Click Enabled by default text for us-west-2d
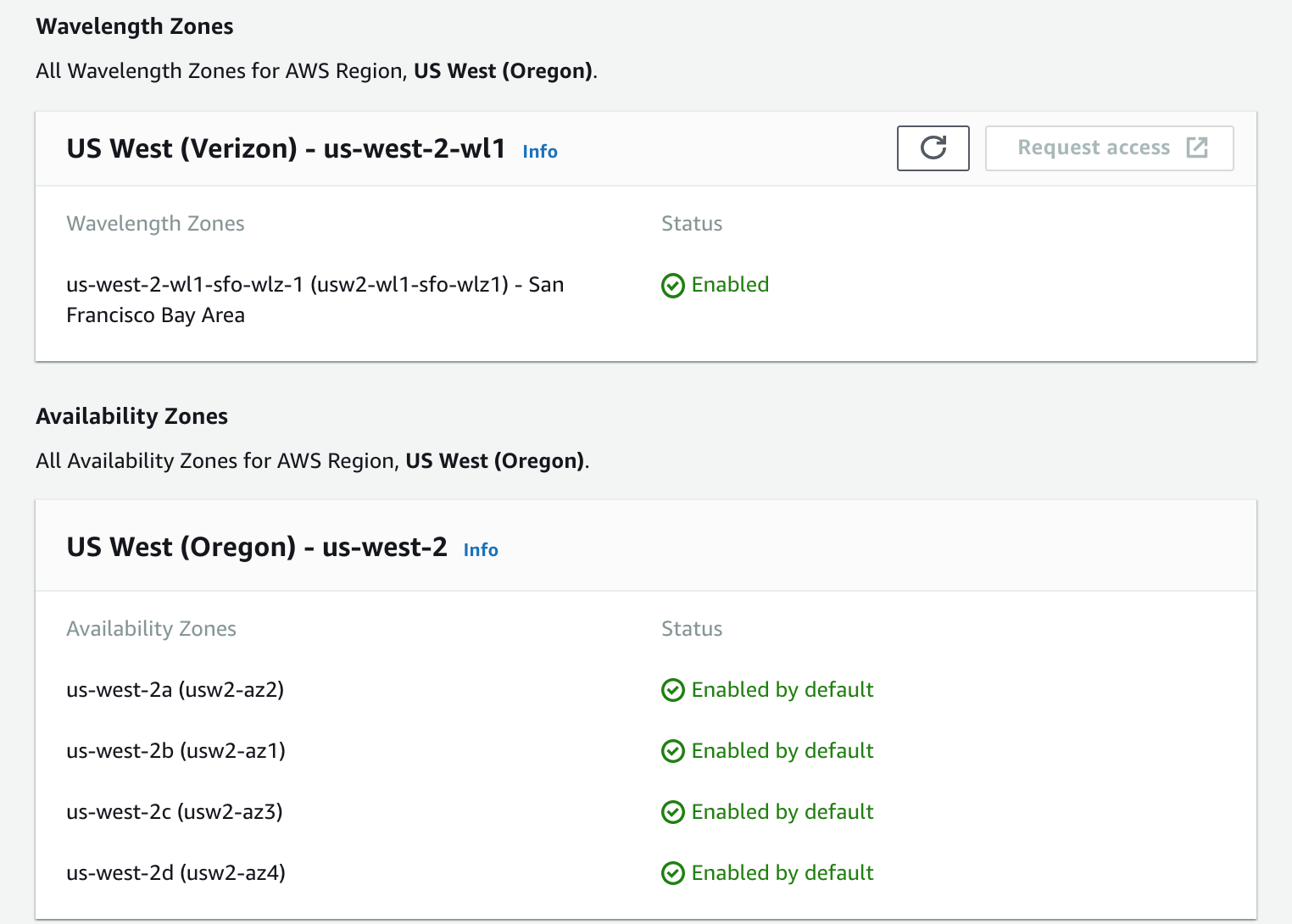The height and width of the screenshot is (924, 1292). tap(782, 873)
